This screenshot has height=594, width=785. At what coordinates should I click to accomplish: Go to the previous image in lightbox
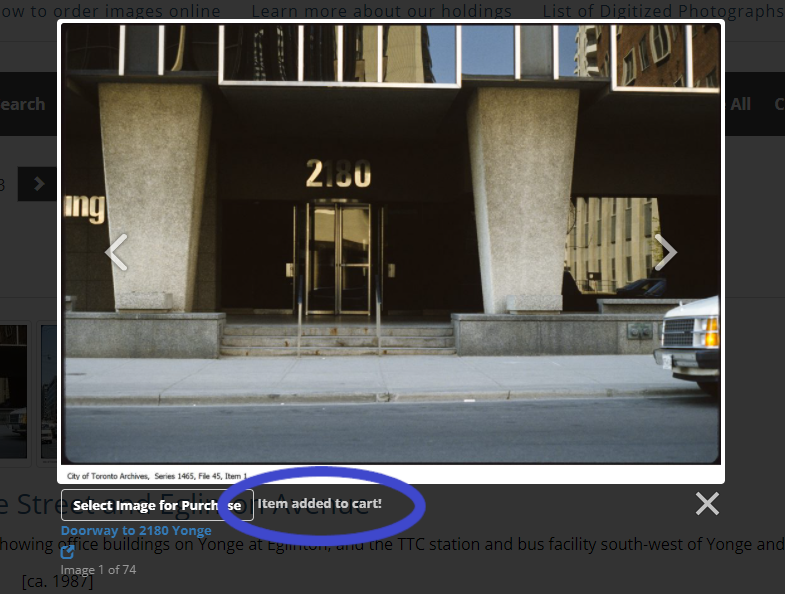[116, 252]
